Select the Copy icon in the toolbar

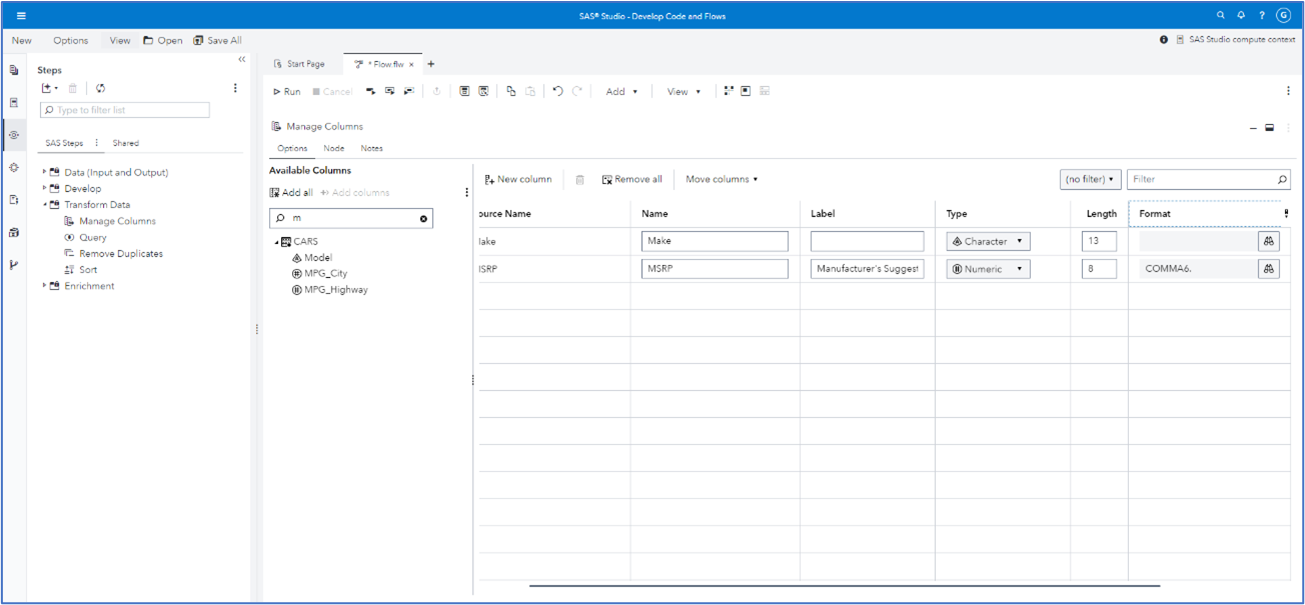pyautogui.click(x=511, y=91)
